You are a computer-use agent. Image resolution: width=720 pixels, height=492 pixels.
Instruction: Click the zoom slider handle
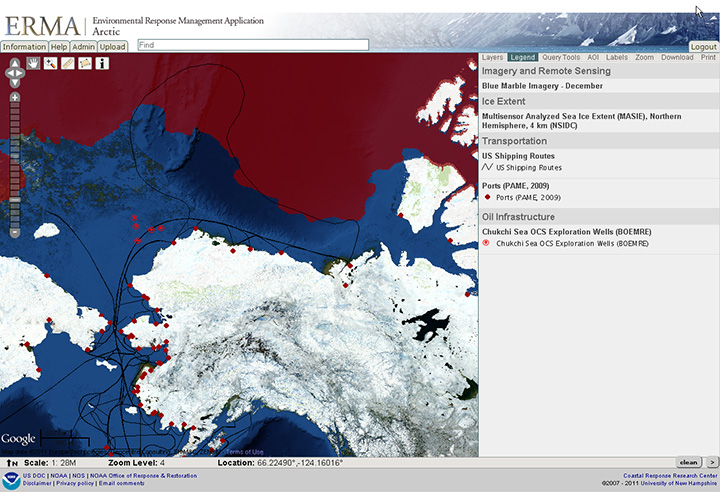15,200
